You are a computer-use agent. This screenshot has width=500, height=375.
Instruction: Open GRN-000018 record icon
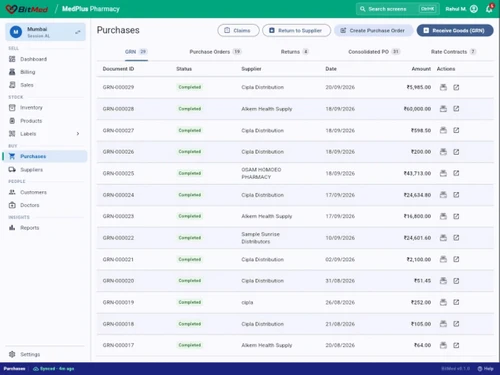click(456, 324)
